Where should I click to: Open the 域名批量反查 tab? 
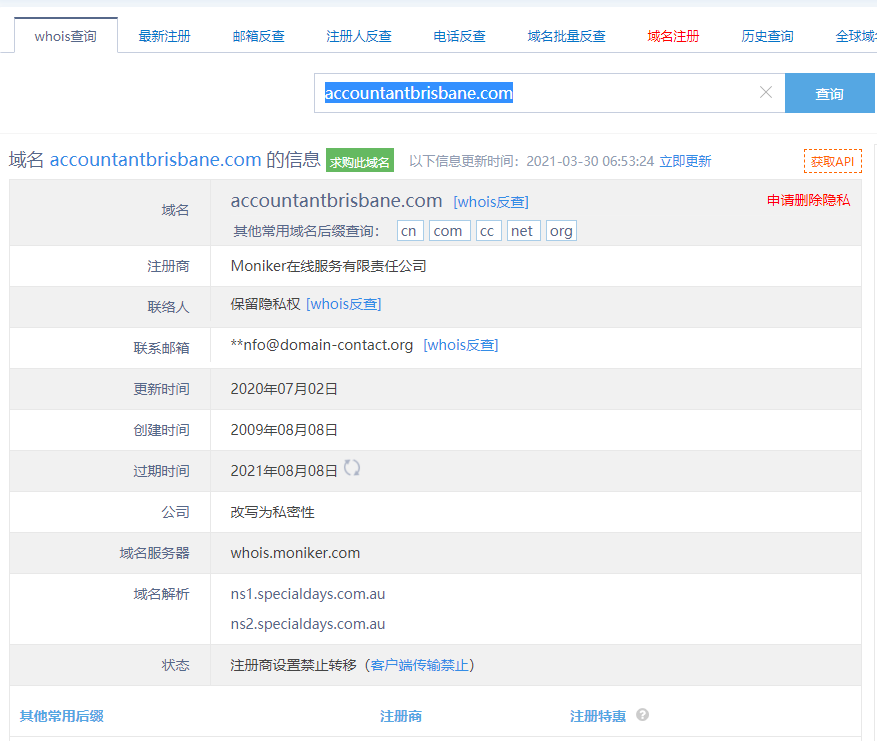(x=566, y=36)
